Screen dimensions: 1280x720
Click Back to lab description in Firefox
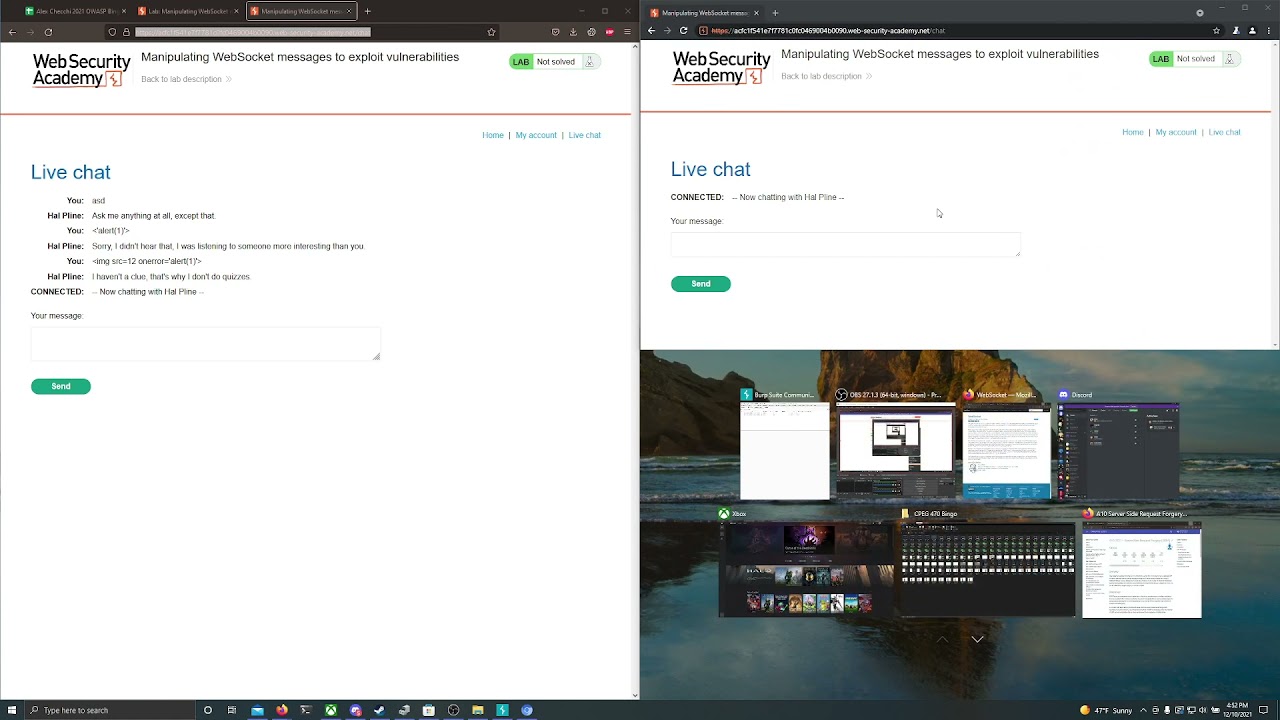pos(186,79)
